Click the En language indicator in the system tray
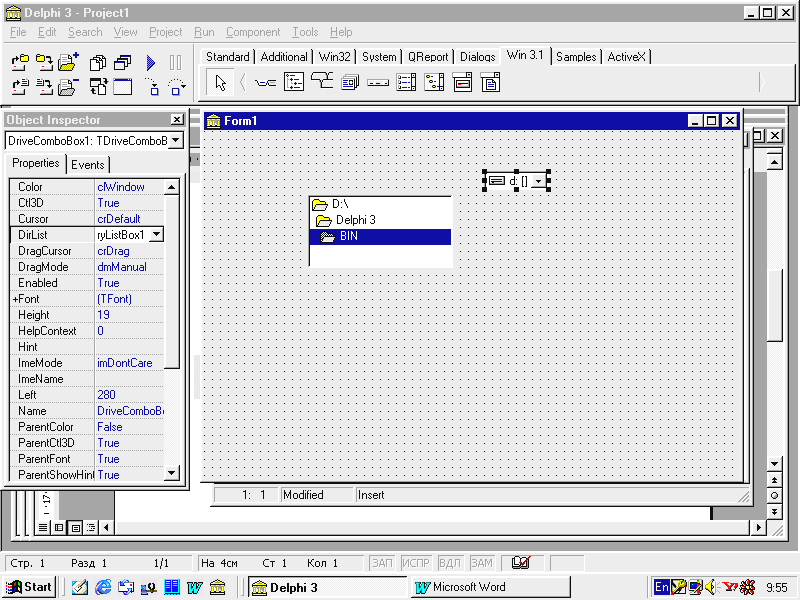Viewport: 800px width, 600px height. coord(662,587)
